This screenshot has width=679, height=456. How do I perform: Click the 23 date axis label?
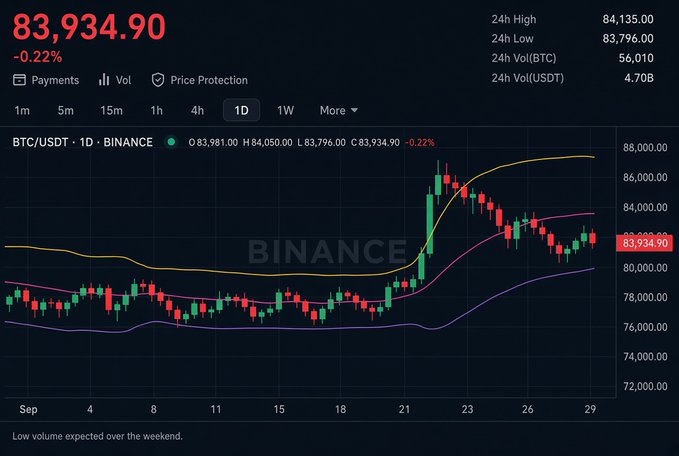[x=467, y=409]
